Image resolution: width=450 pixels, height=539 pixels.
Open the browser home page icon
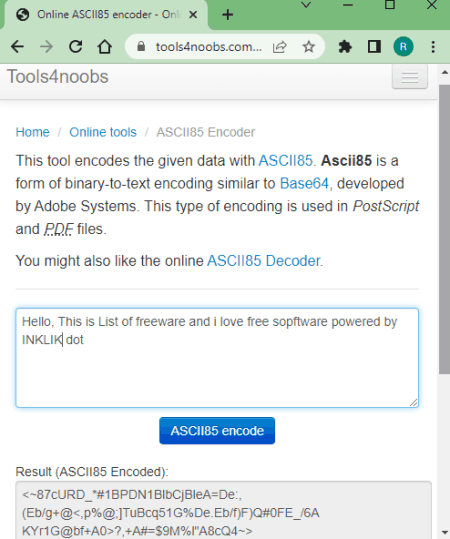coord(105,47)
